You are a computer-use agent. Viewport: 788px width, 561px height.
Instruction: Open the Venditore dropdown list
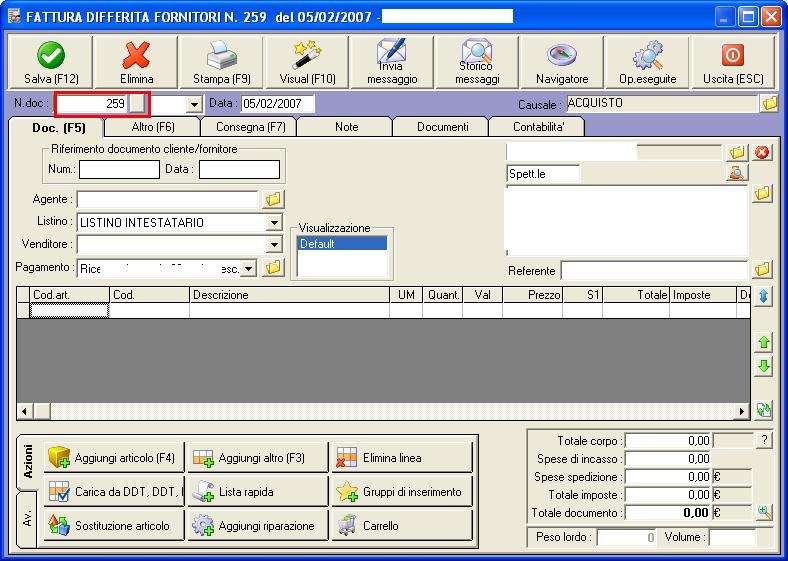pos(274,245)
